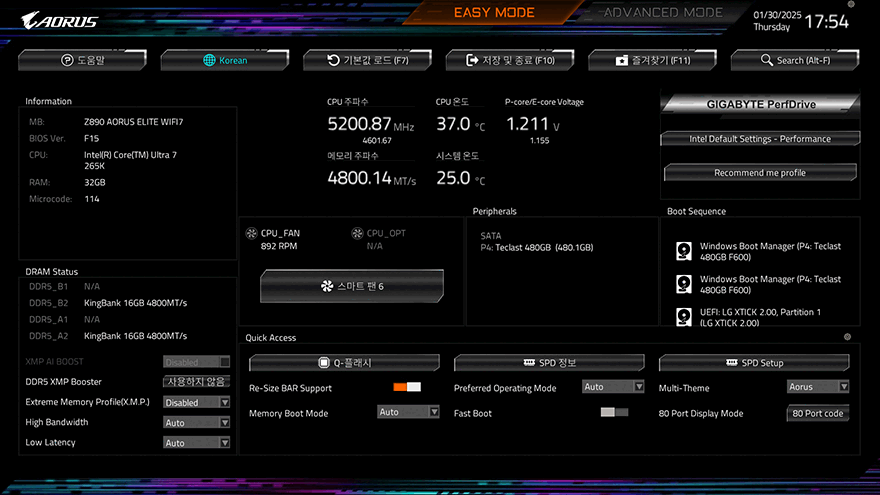
Task: Click 80 Port code display mode button
Action: click(x=818, y=413)
